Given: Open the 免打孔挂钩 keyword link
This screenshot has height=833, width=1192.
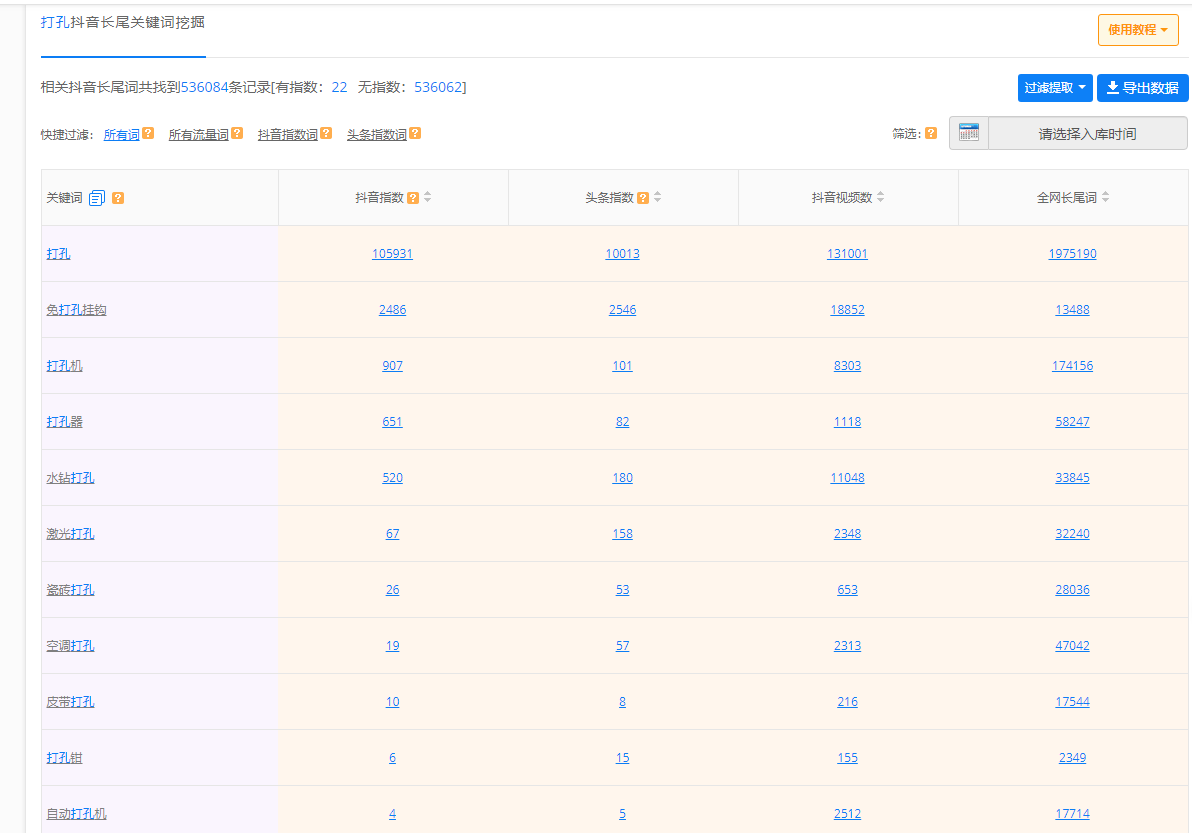Looking at the screenshot, I should (x=76, y=310).
